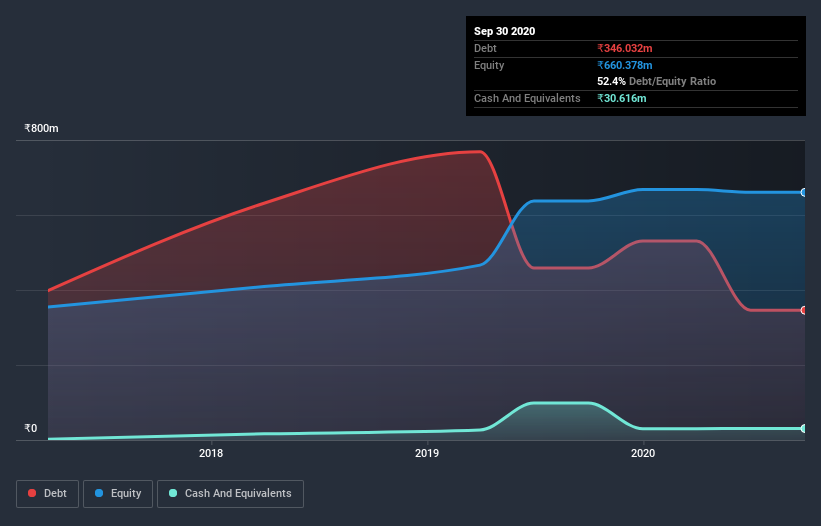Click the ₹660.378m Equity value
The image size is (821, 526).
tap(625, 65)
